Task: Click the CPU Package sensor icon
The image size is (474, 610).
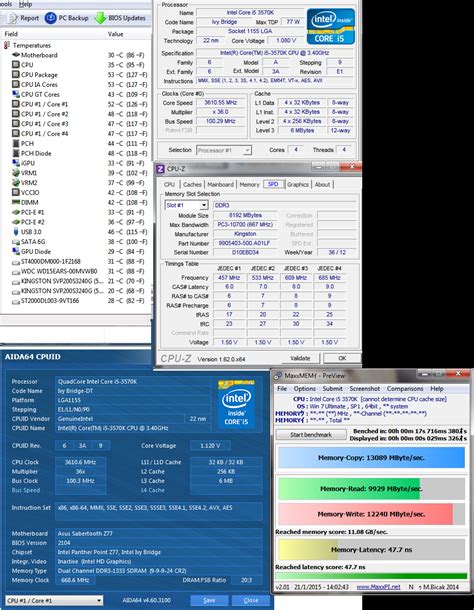Action: (16, 75)
